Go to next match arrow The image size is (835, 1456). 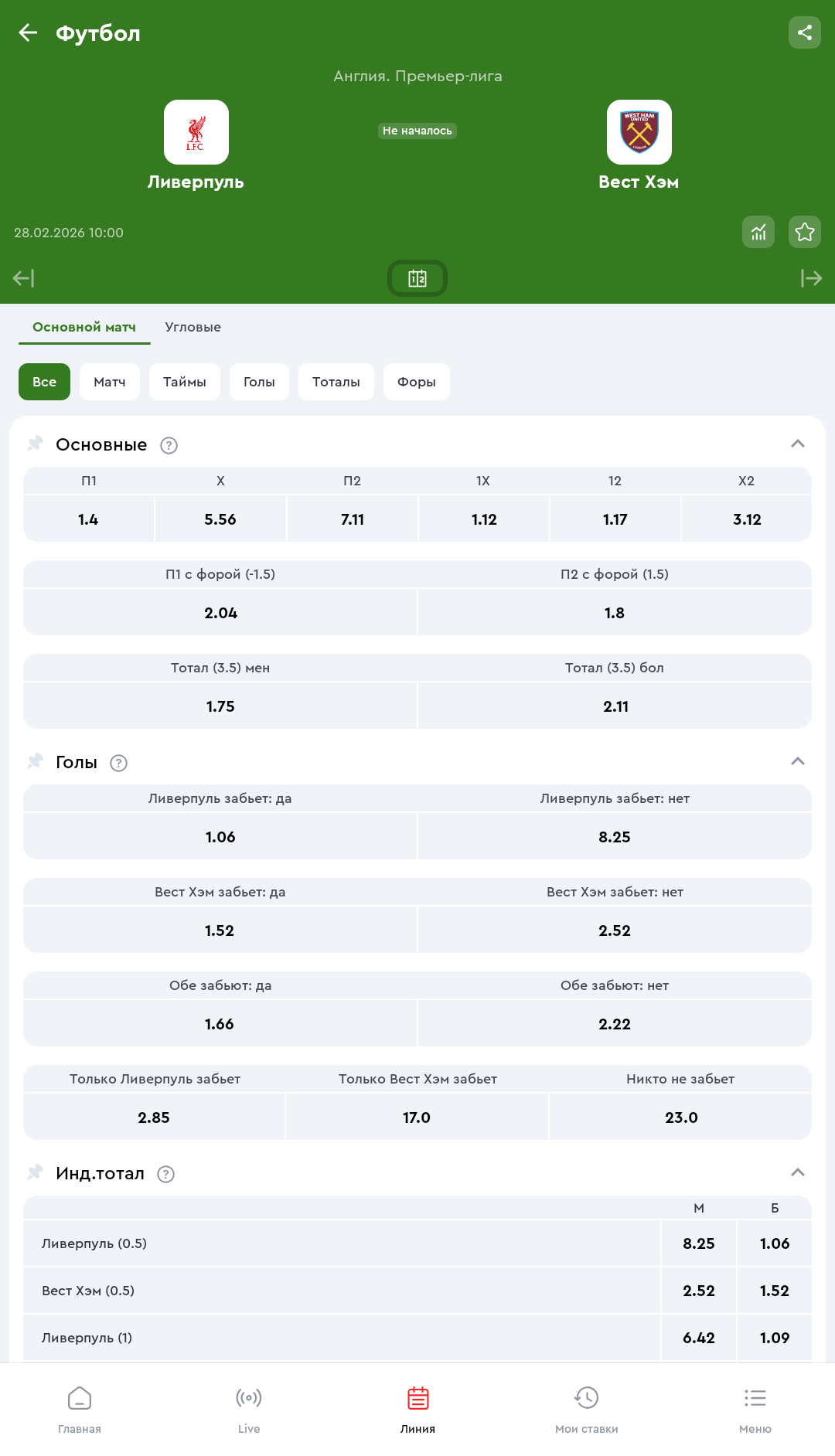pyautogui.click(x=811, y=278)
